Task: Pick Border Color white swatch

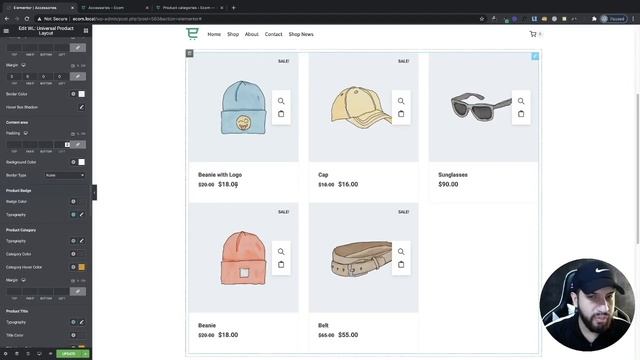Action: pyautogui.click(x=82, y=94)
